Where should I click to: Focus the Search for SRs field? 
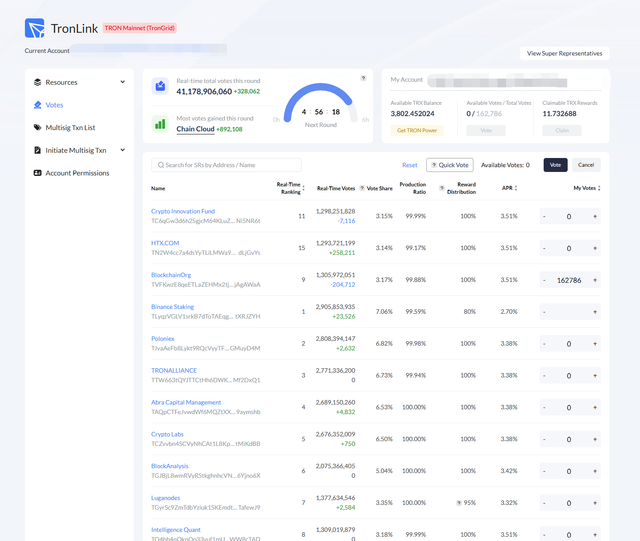[227, 165]
